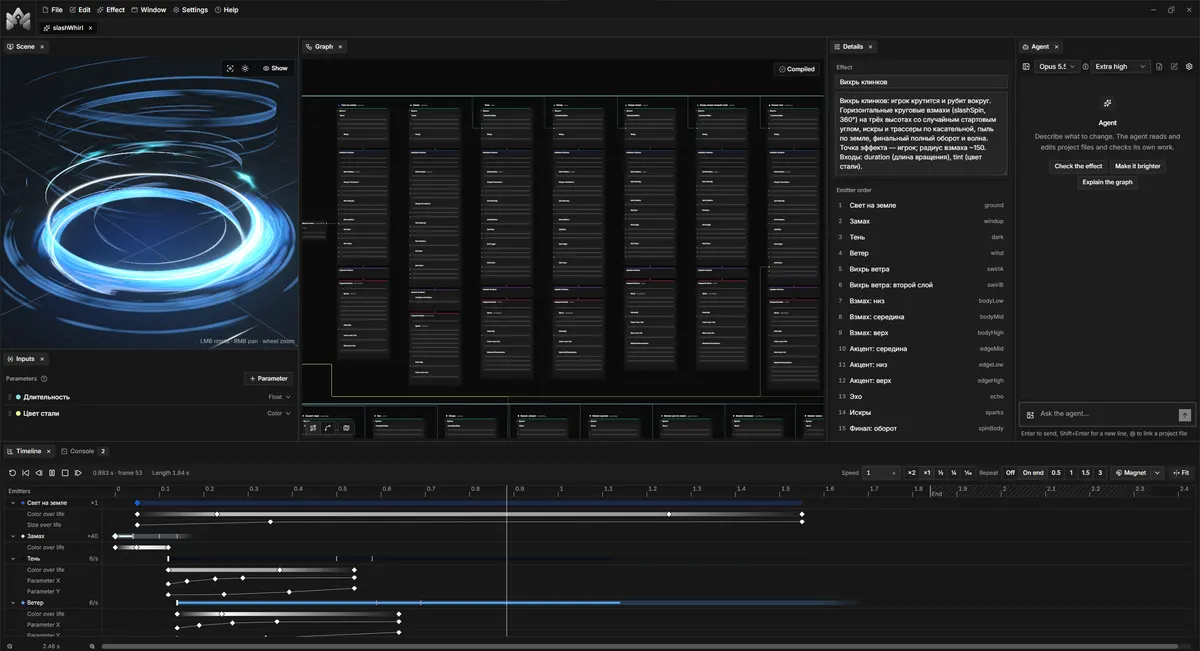1200x651 pixels.
Task: Open Agent settings gear icon
Action: [1189, 66]
